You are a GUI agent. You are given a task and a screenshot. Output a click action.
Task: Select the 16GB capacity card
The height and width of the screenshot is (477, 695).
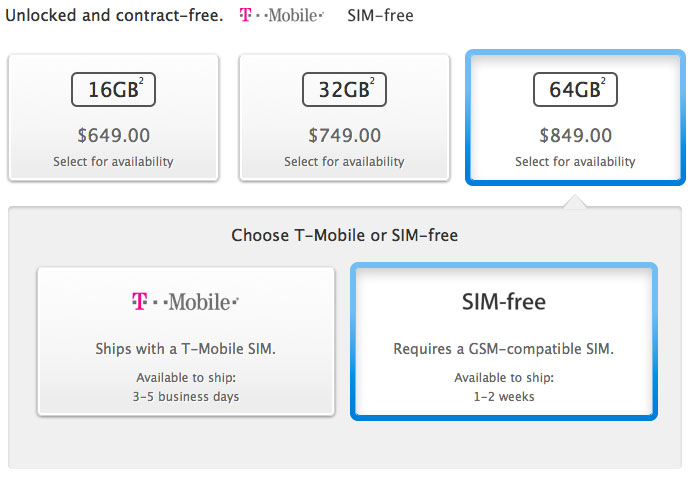click(113, 117)
